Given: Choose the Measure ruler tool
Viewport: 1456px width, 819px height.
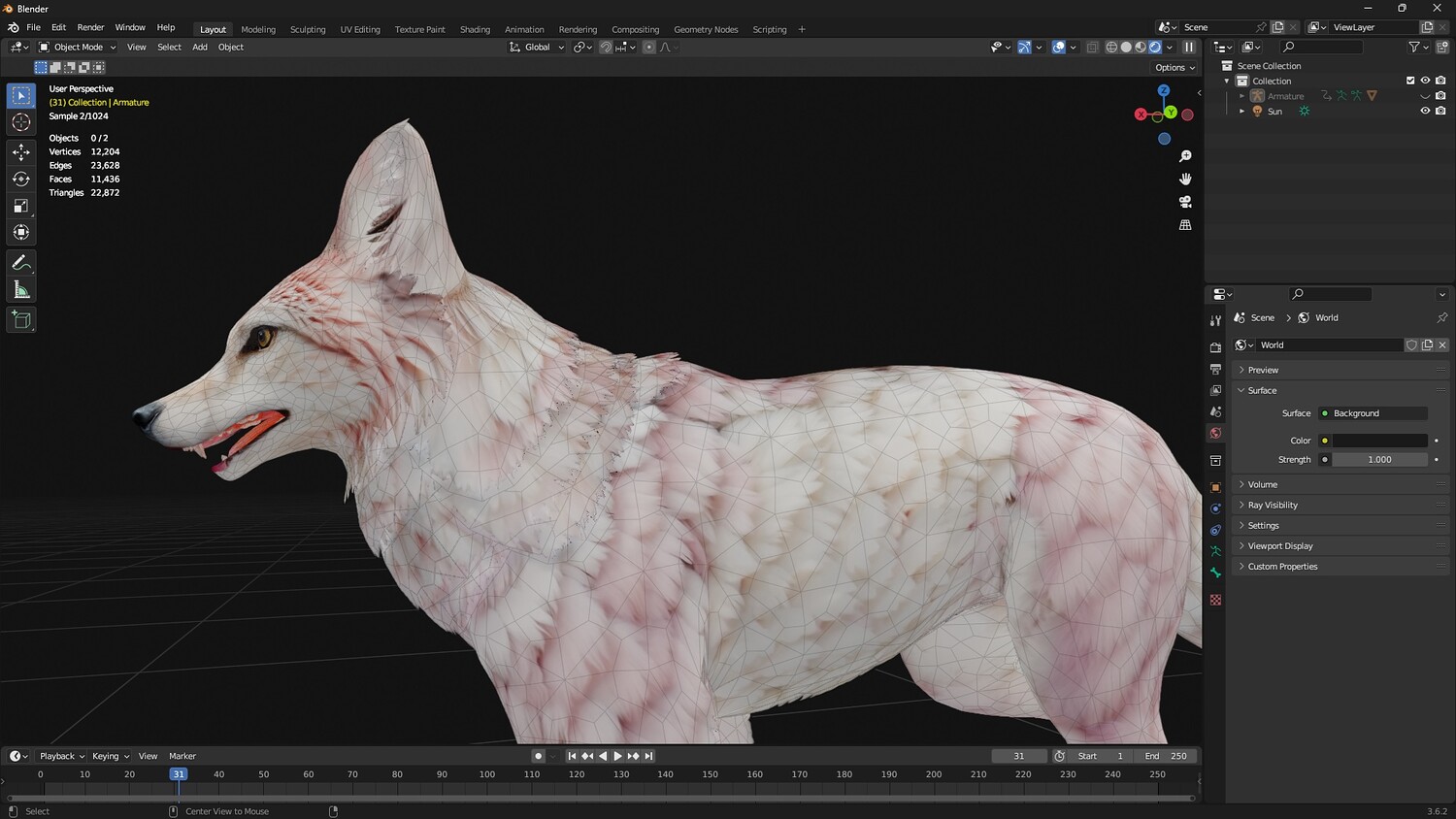Looking at the screenshot, I should (x=21, y=290).
